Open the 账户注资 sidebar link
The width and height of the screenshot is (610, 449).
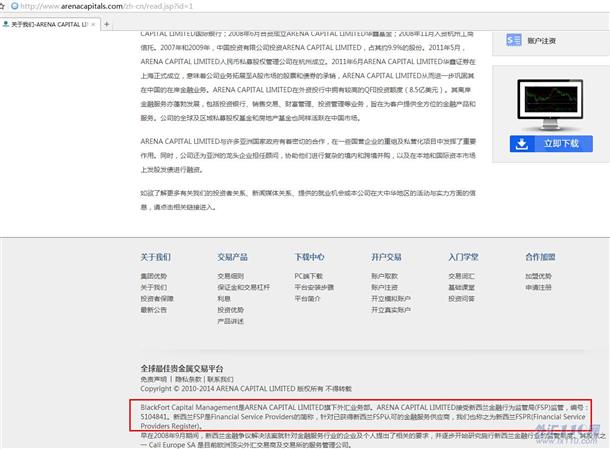[542, 40]
